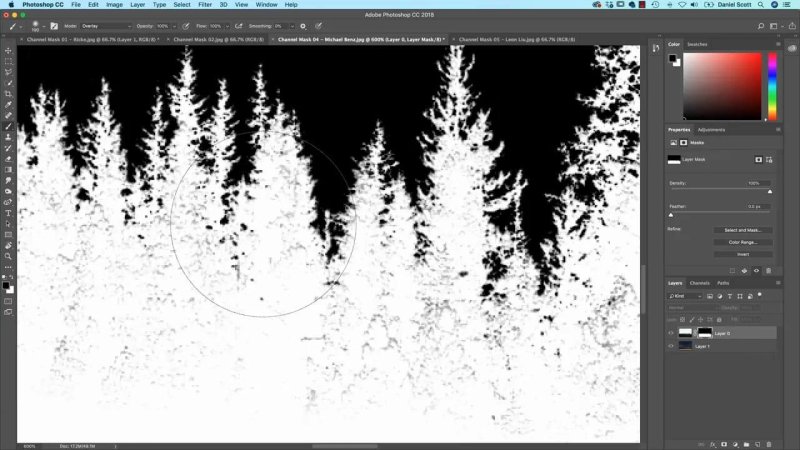Toggle layer filtering on/off switch
Screen dimensions: 800x450
[x=760, y=294]
